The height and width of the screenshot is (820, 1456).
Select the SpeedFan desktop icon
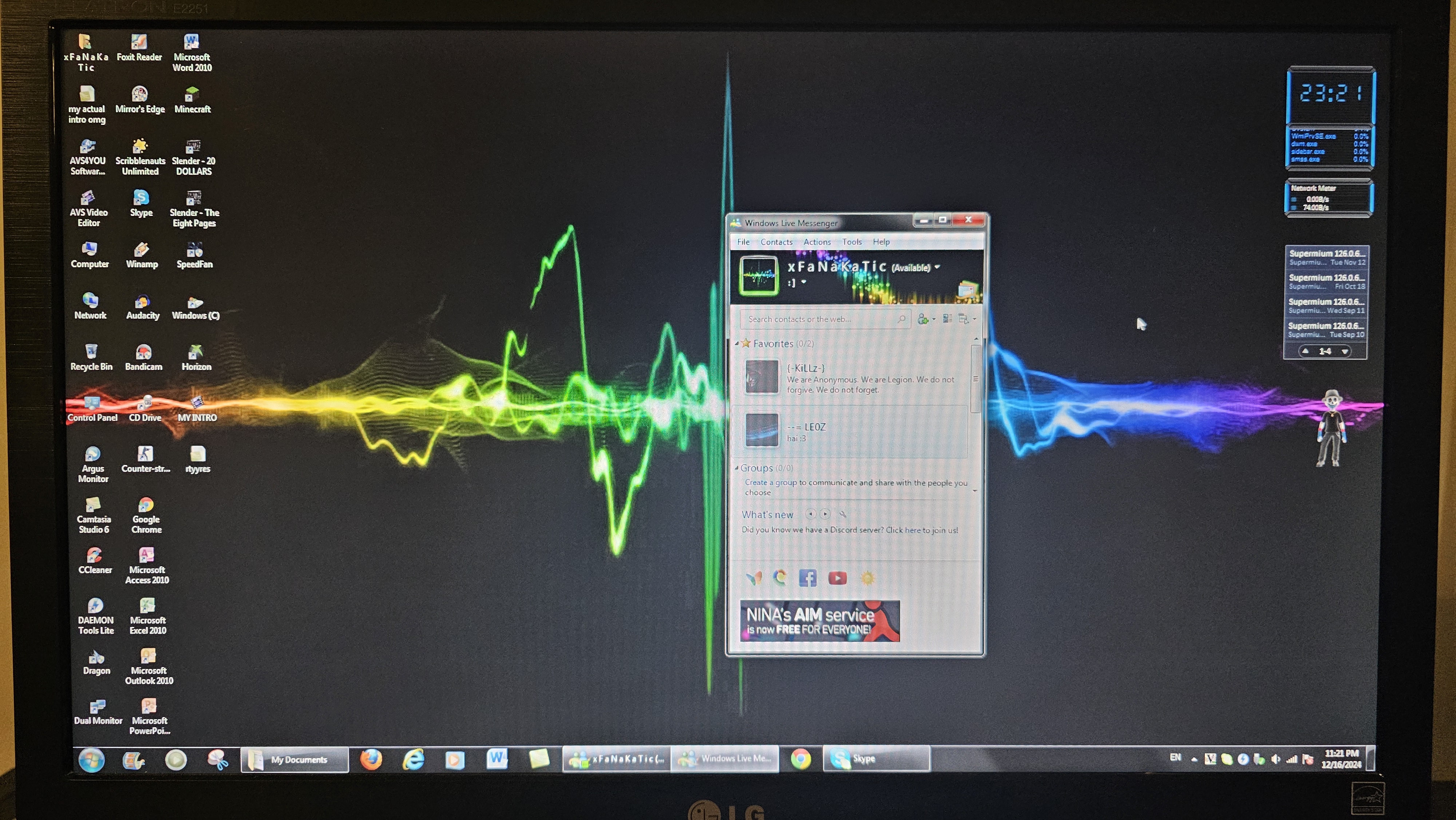194,255
